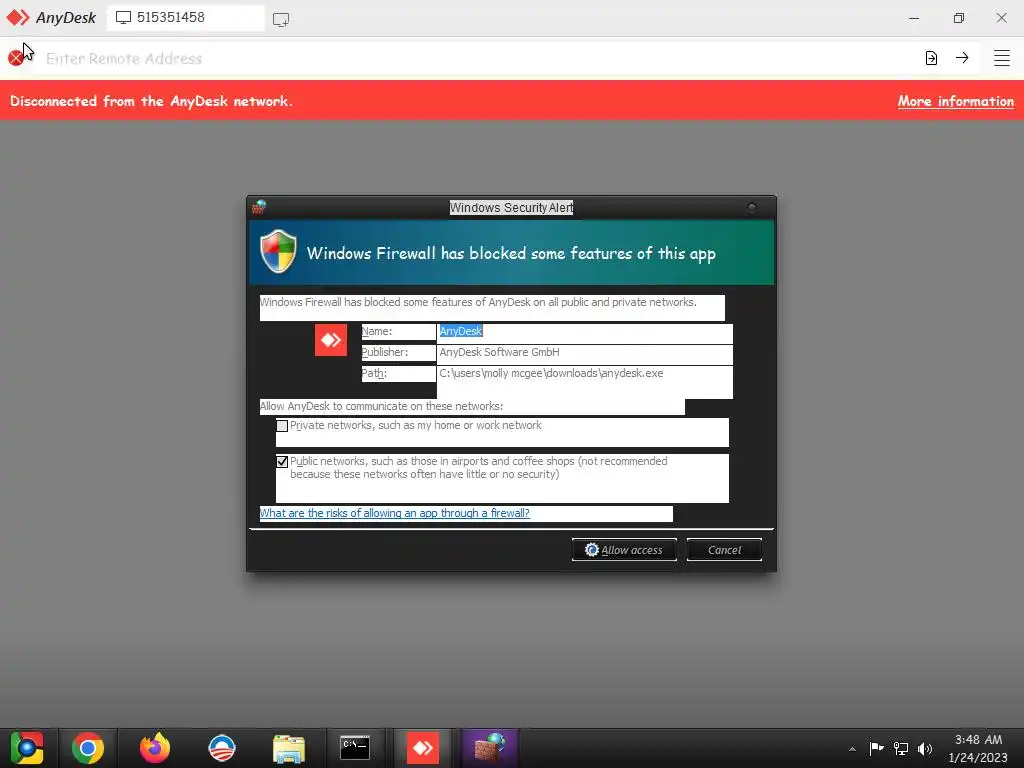This screenshot has height=768, width=1024.
Task: Open the blue-red circular taskbar app
Action: pos(222,748)
